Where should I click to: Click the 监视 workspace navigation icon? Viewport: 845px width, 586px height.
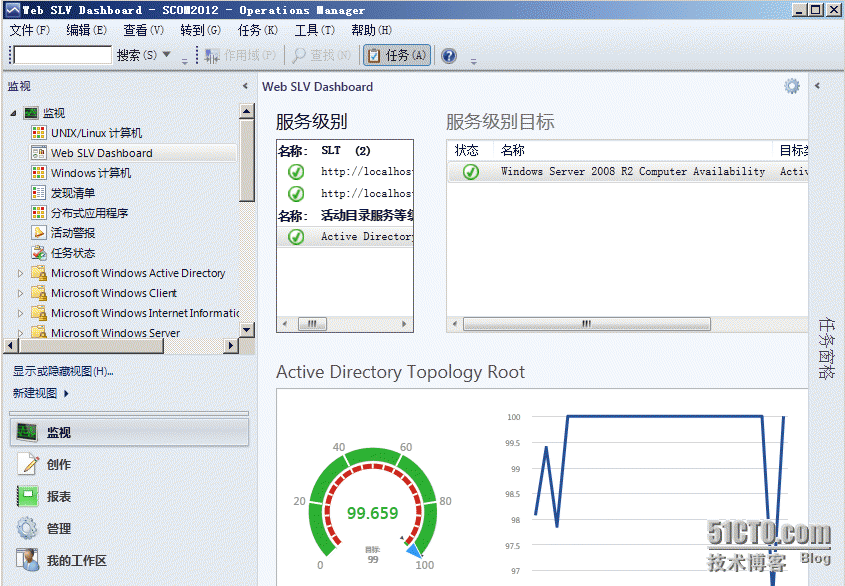[x=26, y=432]
